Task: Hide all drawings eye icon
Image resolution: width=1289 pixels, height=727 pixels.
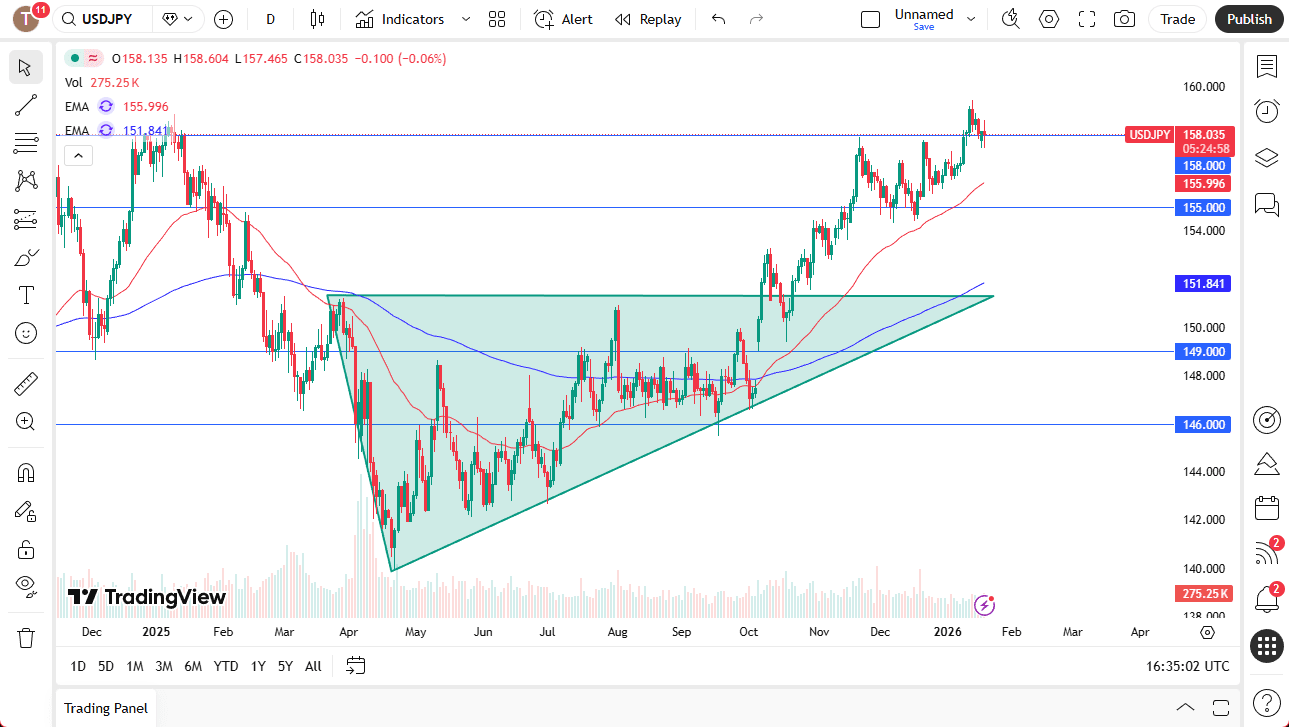Action: tap(26, 586)
